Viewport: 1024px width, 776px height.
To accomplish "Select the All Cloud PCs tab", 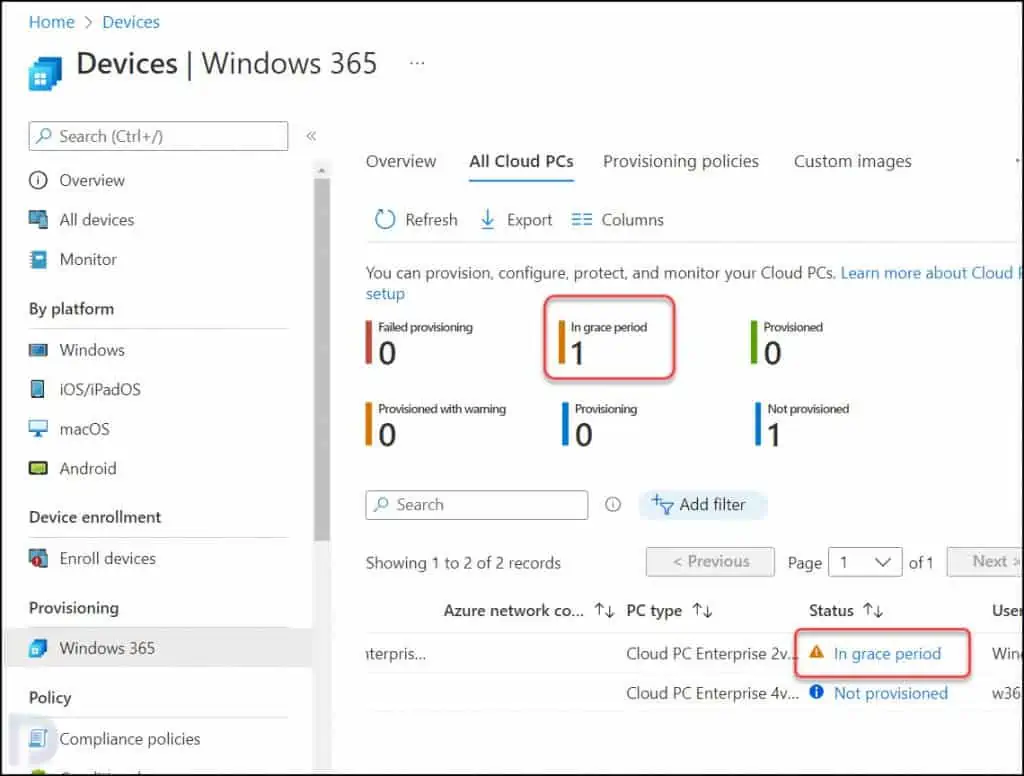I will tap(521, 161).
